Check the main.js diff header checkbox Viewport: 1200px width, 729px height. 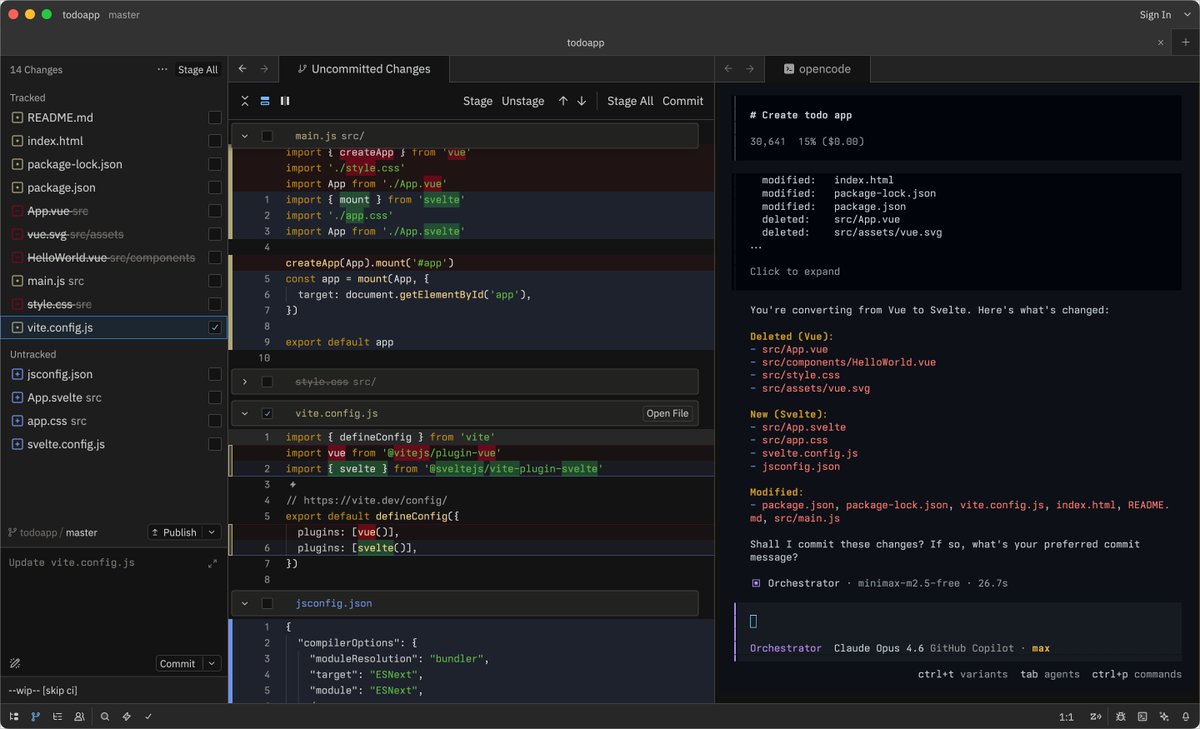pyautogui.click(x=267, y=135)
